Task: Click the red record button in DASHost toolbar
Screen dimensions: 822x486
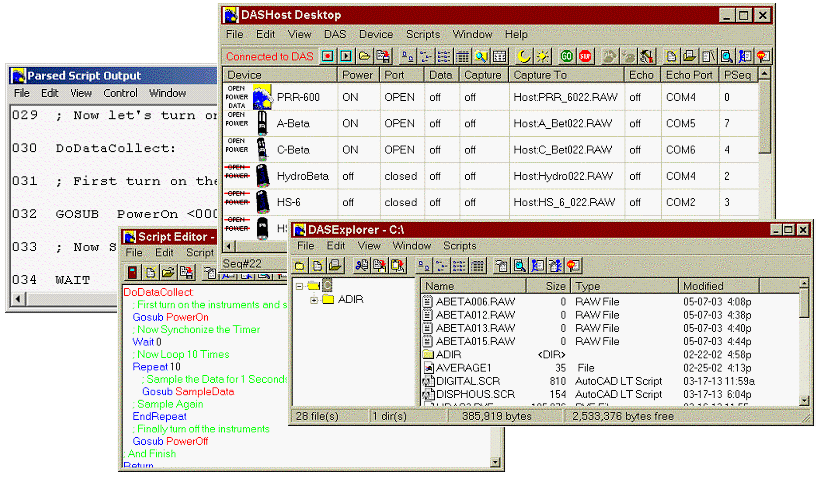Action: 328,56
